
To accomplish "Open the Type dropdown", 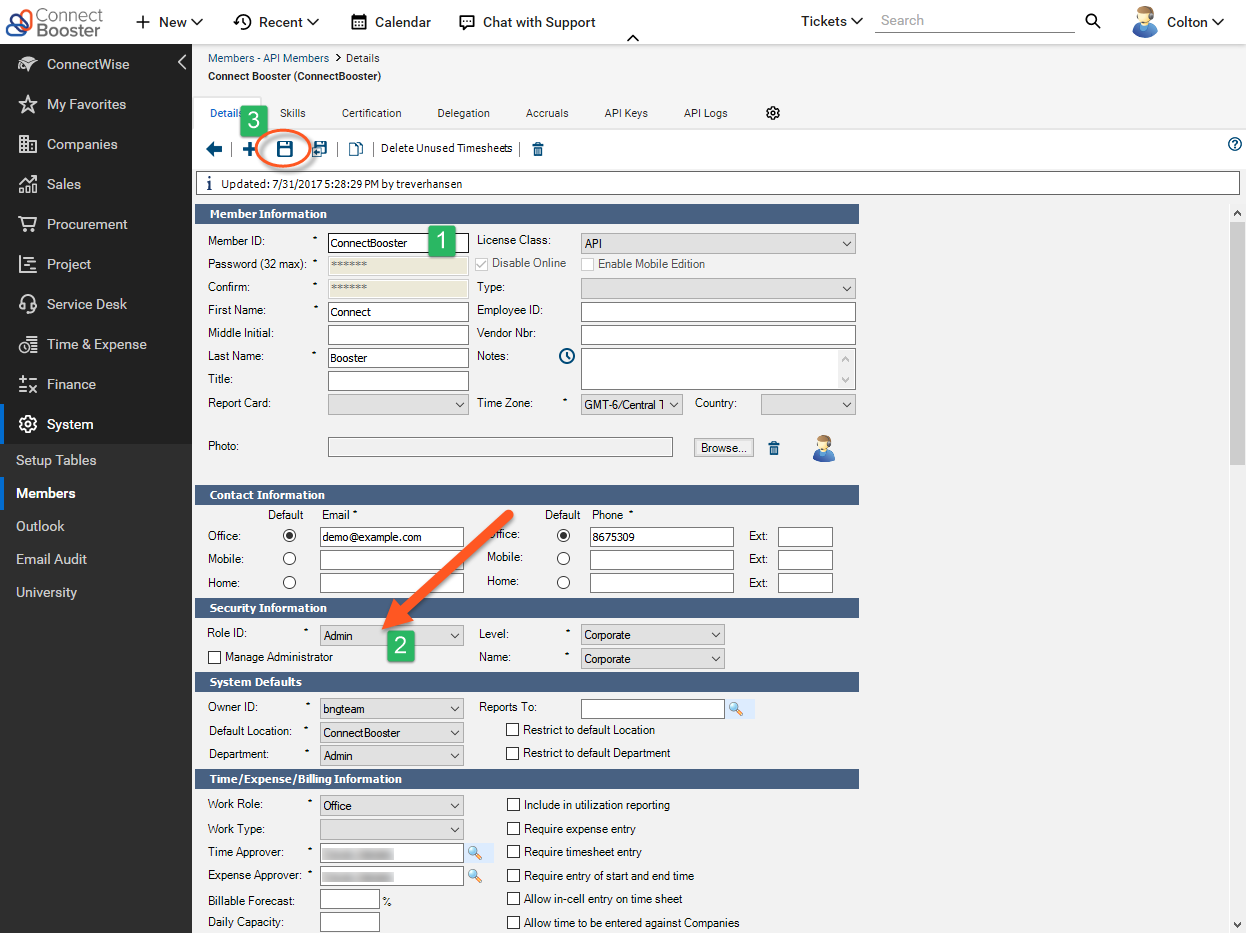I will (718, 288).
